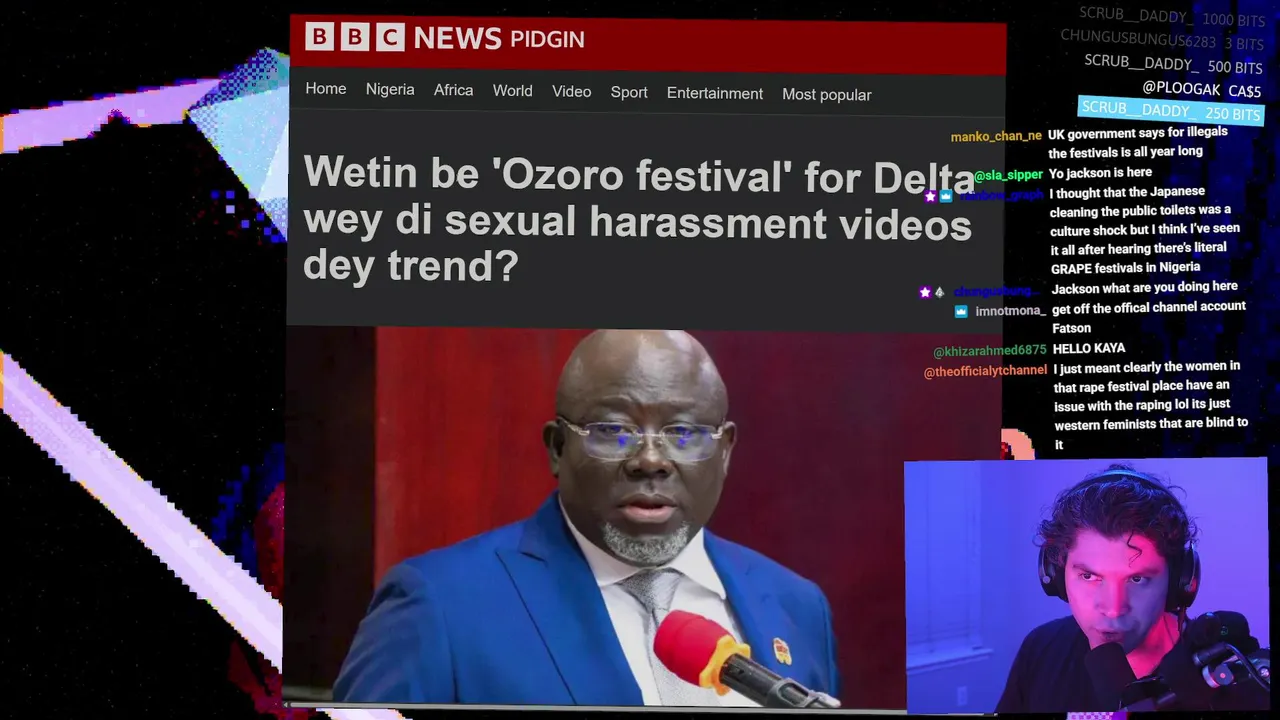Image resolution: width=1280 pixels, height=720 pixels.
Task: Open the Africa section
Action: click(453, 90)
